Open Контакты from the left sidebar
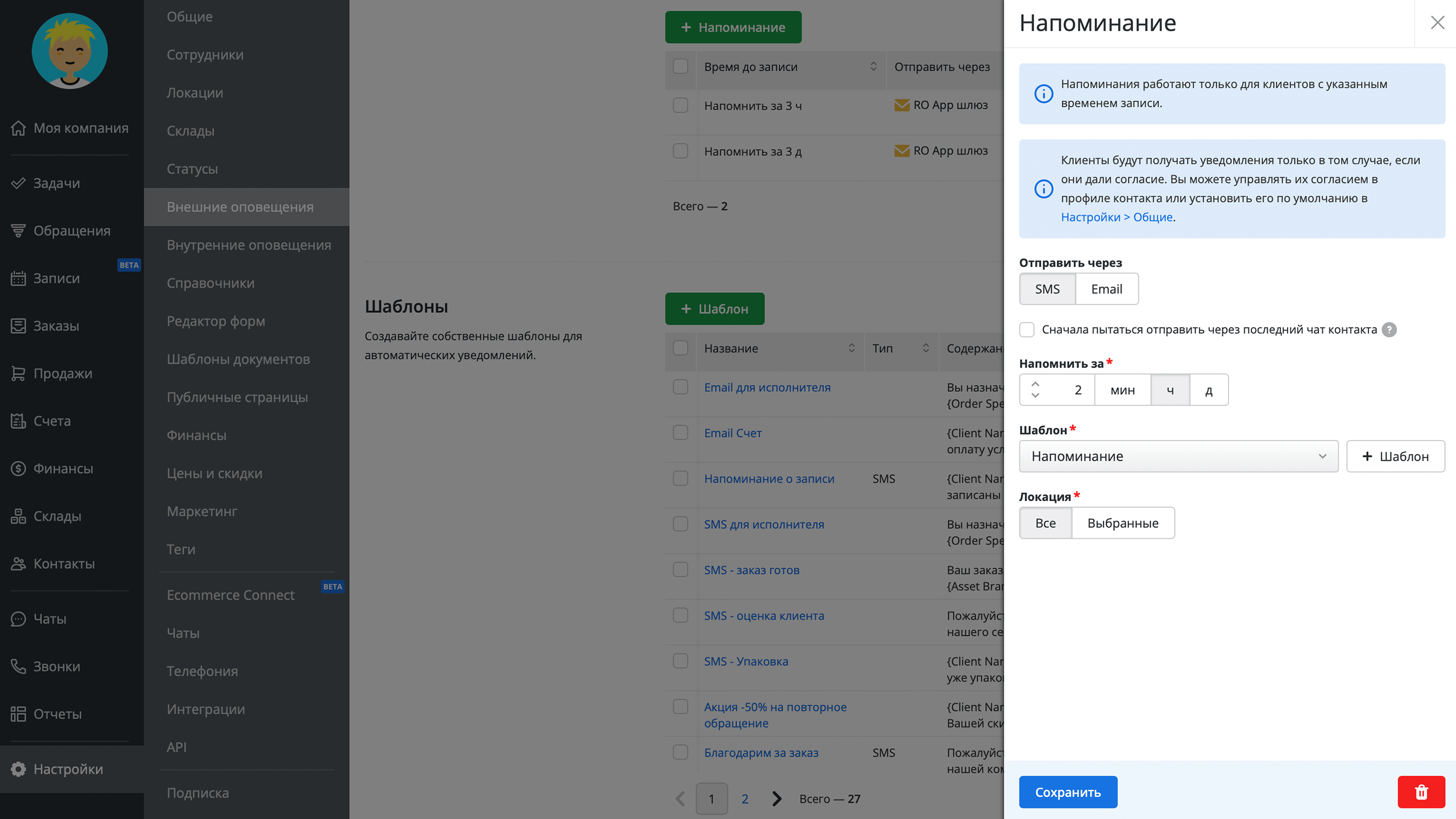 (x=64, y=564)
